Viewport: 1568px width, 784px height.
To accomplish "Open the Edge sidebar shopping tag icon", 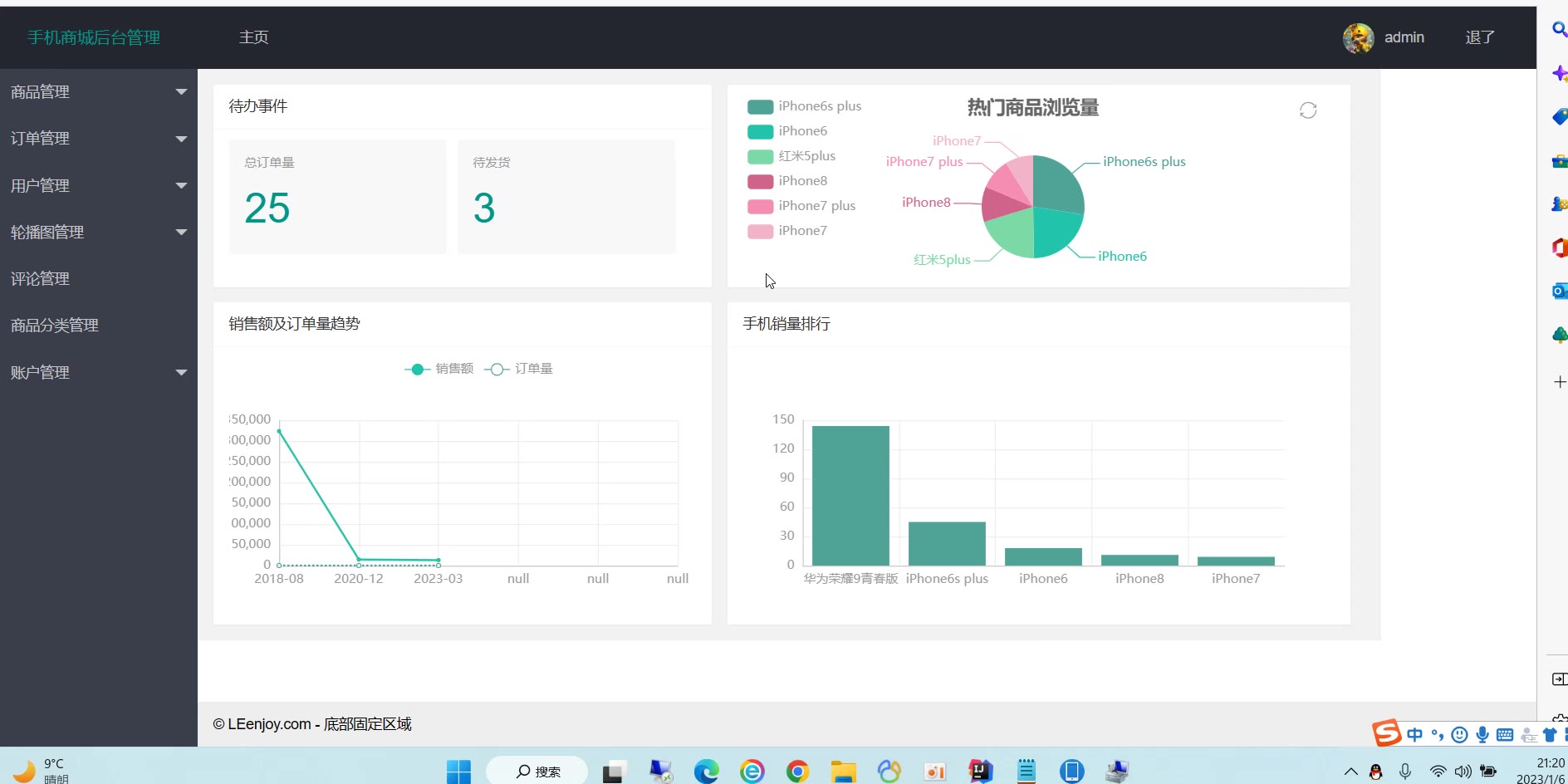I will pyautogui.click(x=1559, y=116).
